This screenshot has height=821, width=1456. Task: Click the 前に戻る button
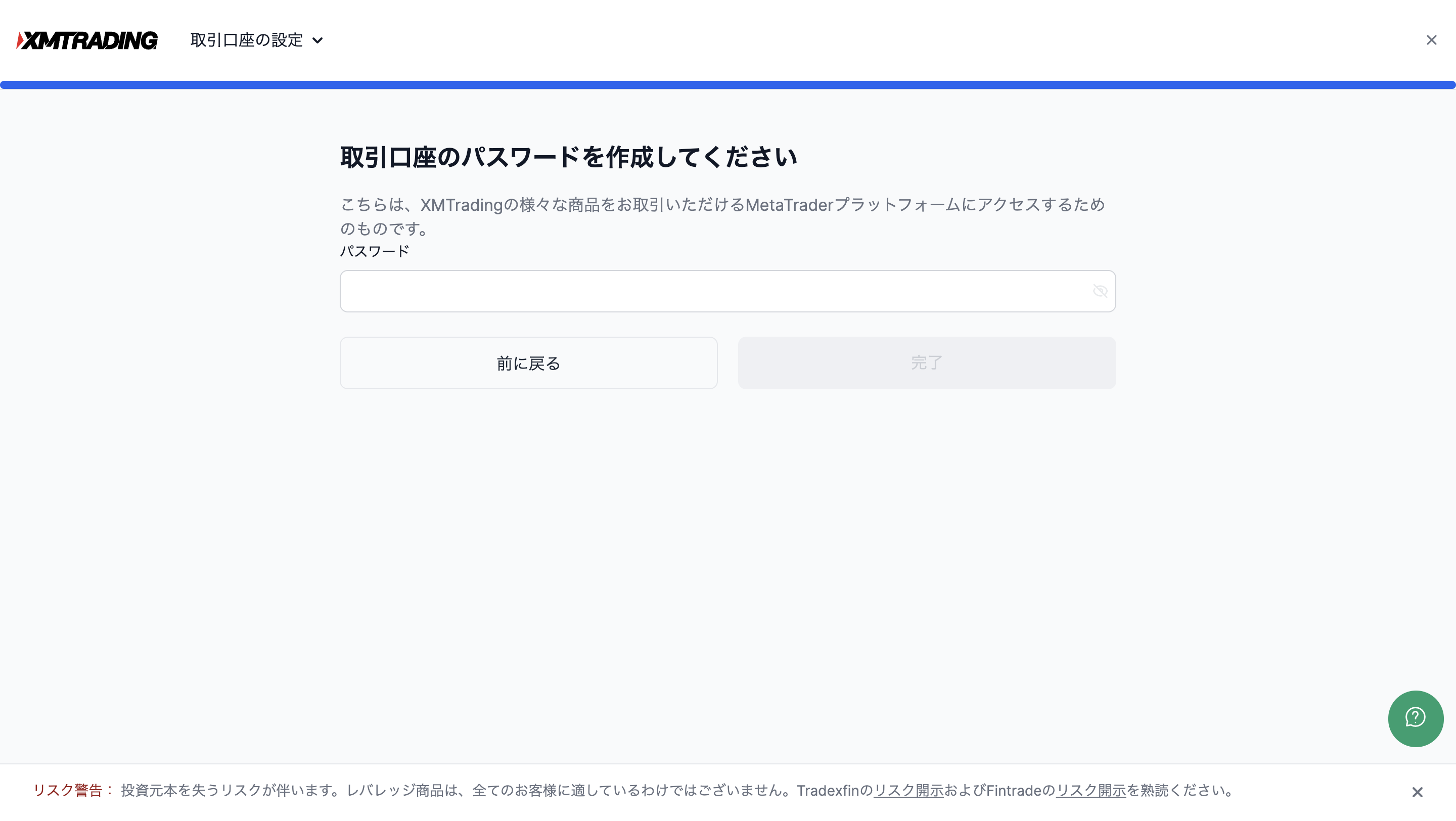click(528, 363)
